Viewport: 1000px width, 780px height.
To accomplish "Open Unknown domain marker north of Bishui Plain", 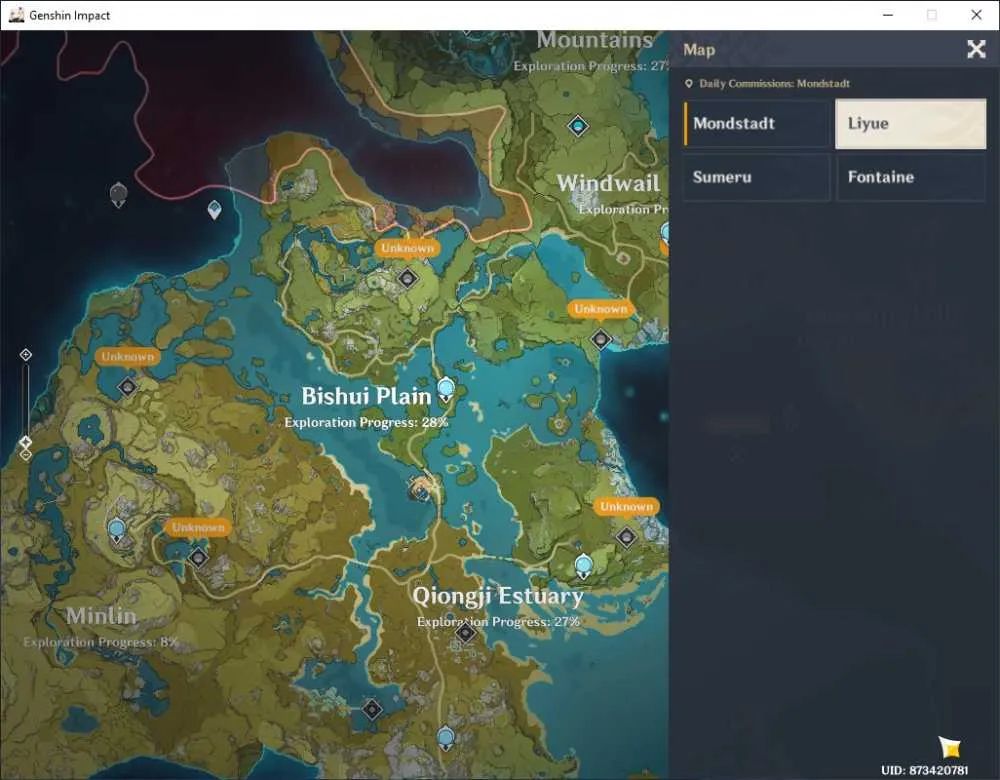I will pyautogui.click(x=408, y=278).
